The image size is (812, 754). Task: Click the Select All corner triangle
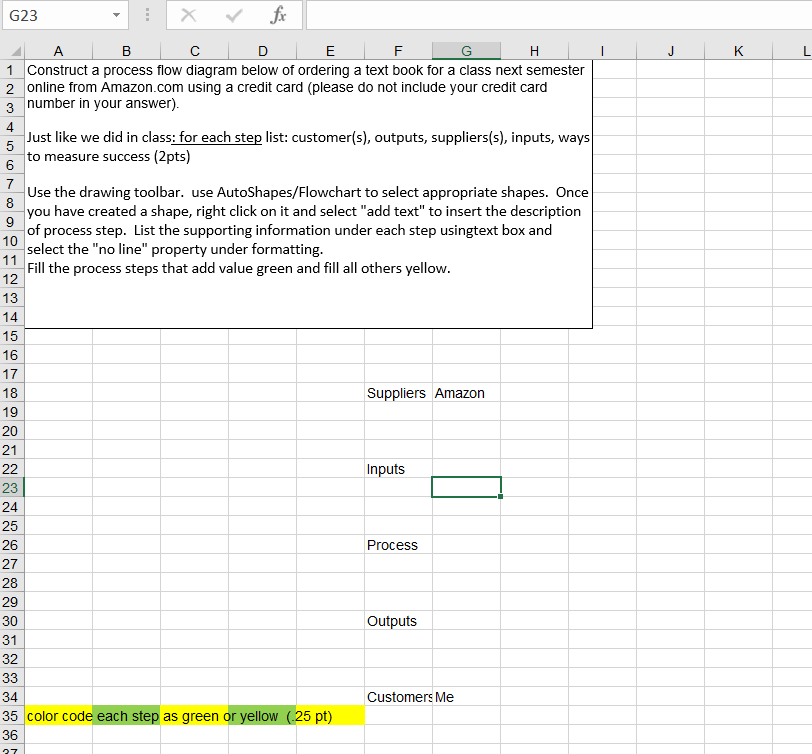point(16,51)
